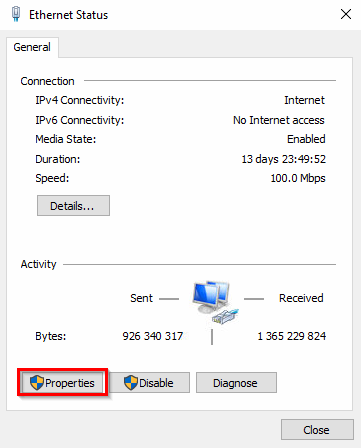Screen dimensions: 361x448
Task: Click the Close button at bottom
Action: (317, 430)
